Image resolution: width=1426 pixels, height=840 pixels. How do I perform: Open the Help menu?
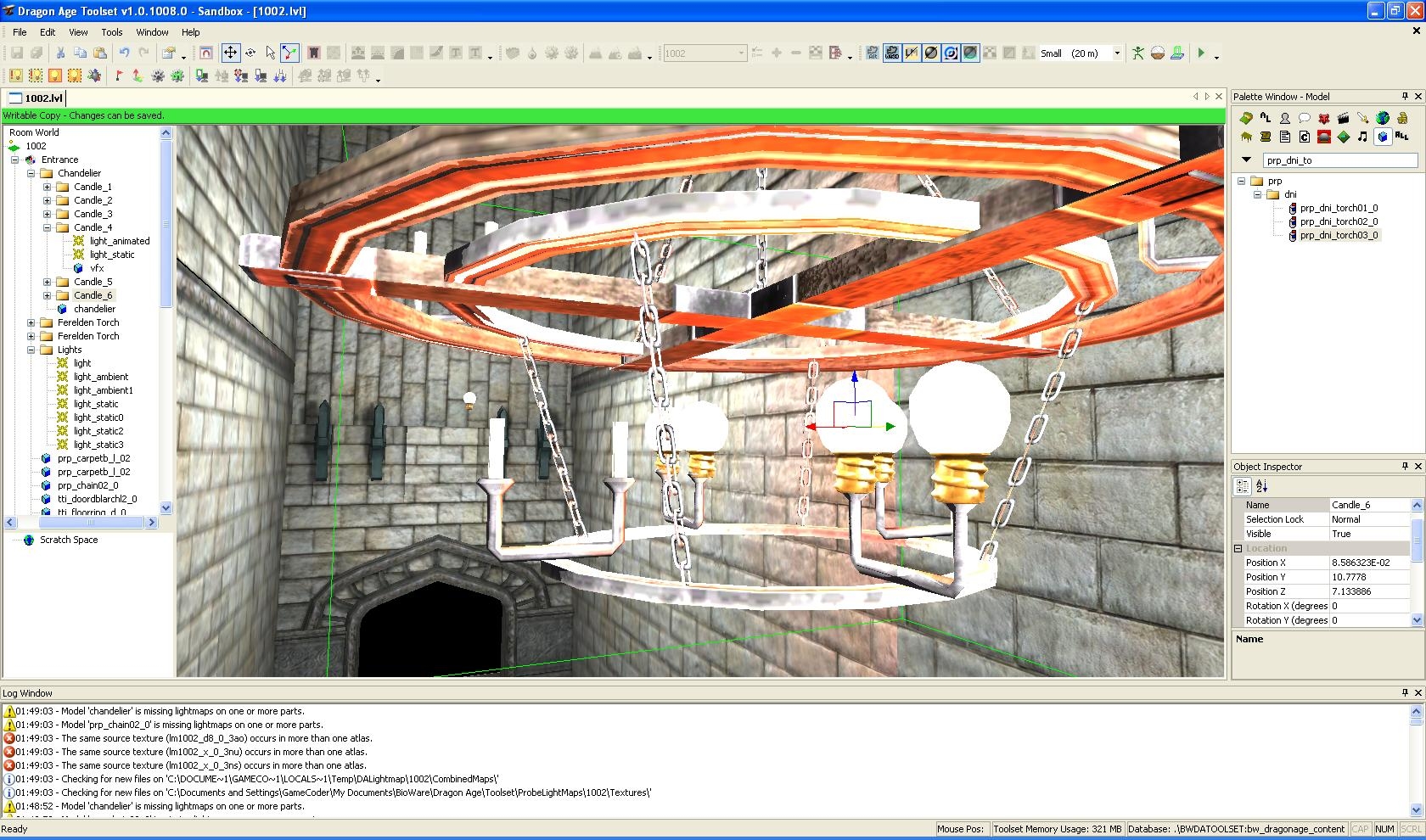pyautogui.click(x=191, y=31)
